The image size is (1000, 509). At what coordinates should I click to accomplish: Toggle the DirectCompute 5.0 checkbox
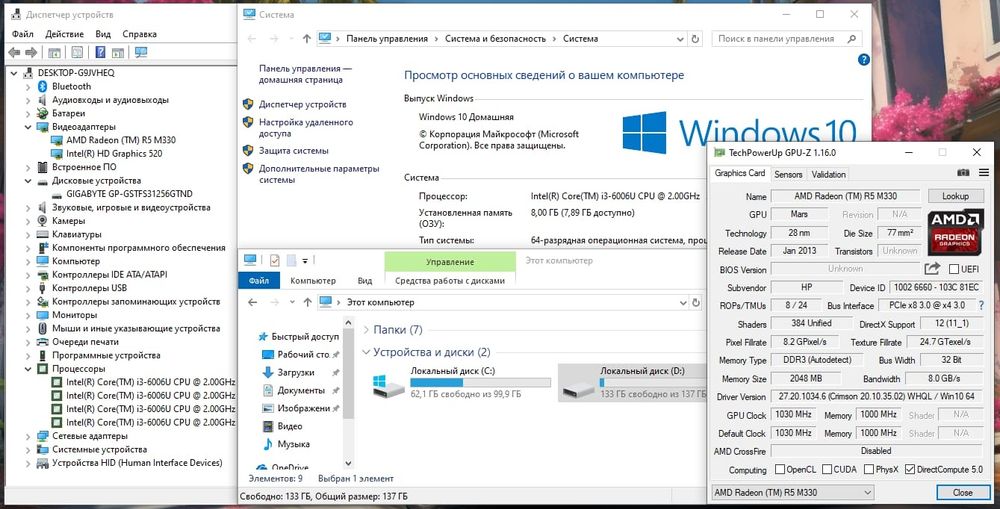pyautogui.click(x=910, y=469)
